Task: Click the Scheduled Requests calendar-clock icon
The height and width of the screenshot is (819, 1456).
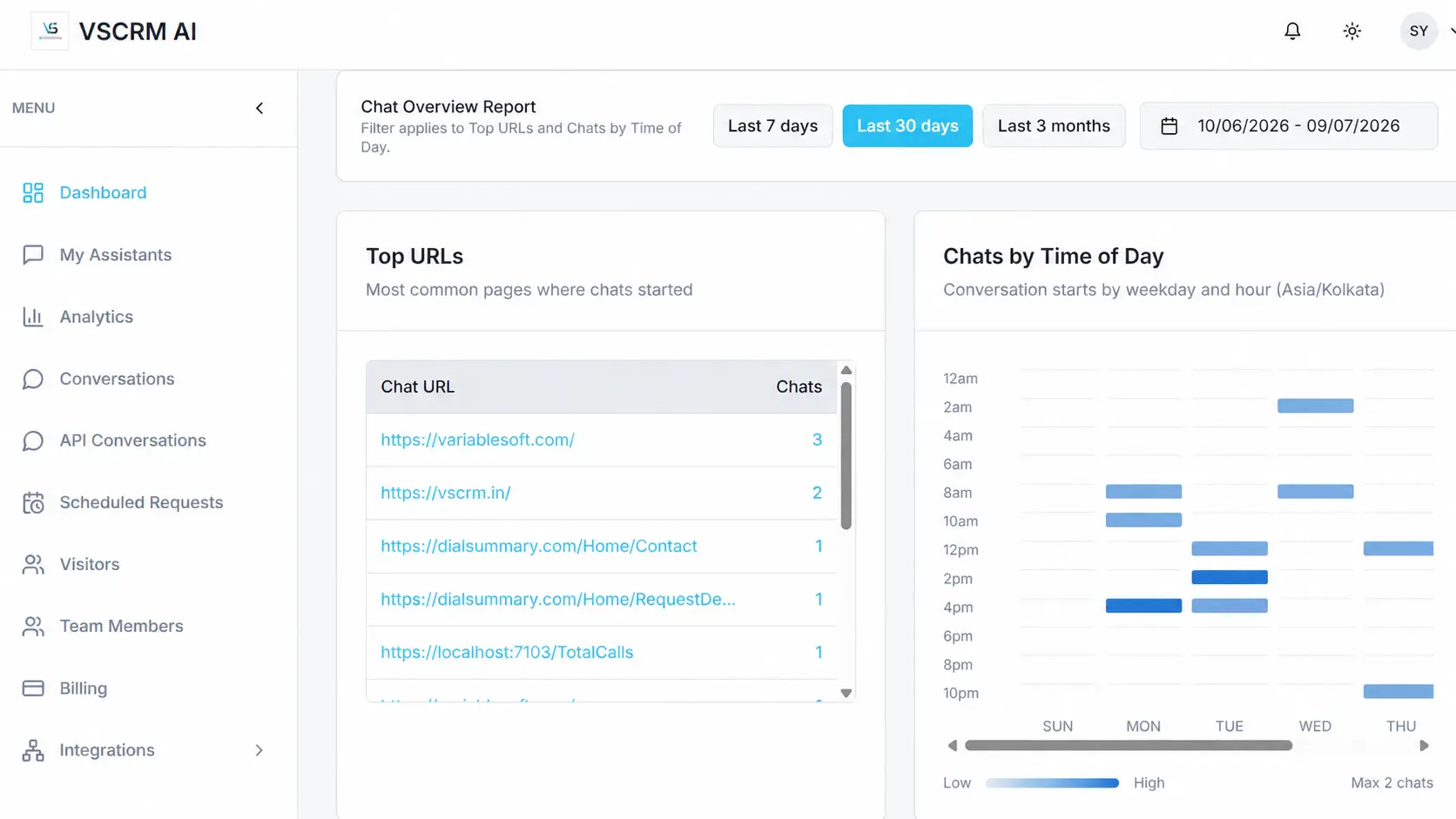Action: (33, 502)
